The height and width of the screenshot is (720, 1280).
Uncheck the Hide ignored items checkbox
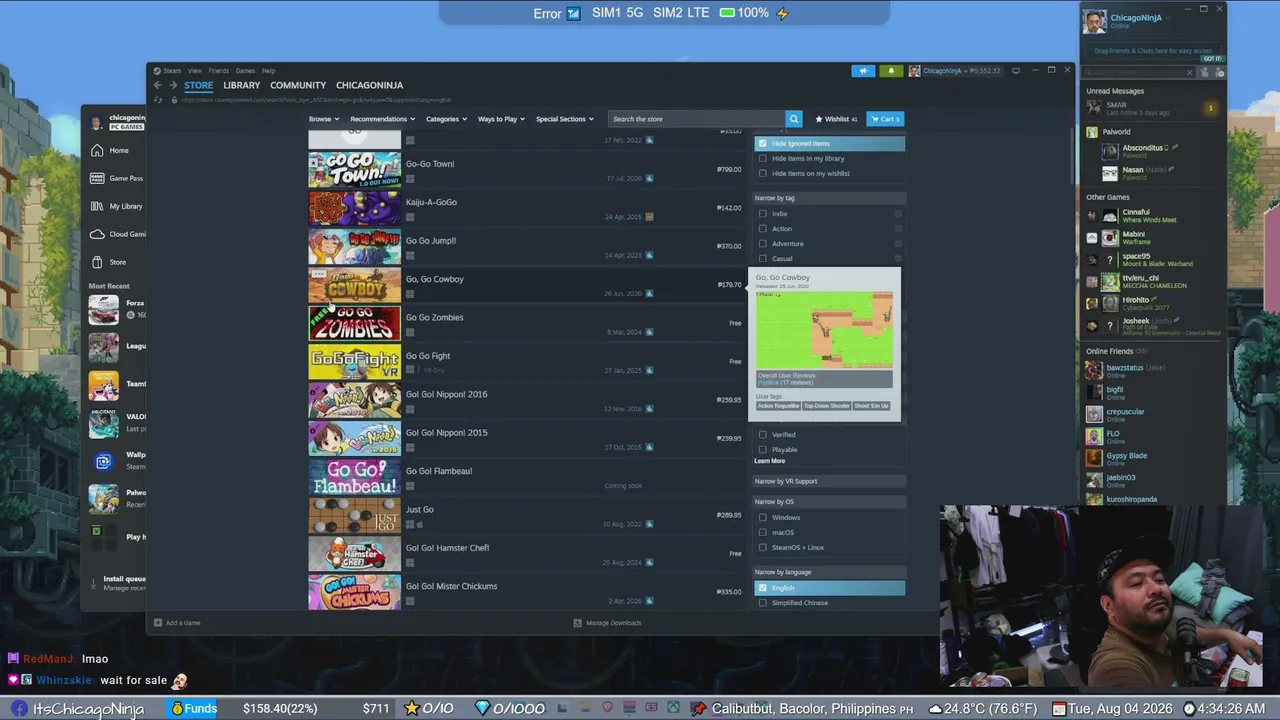tap(763, 144)
